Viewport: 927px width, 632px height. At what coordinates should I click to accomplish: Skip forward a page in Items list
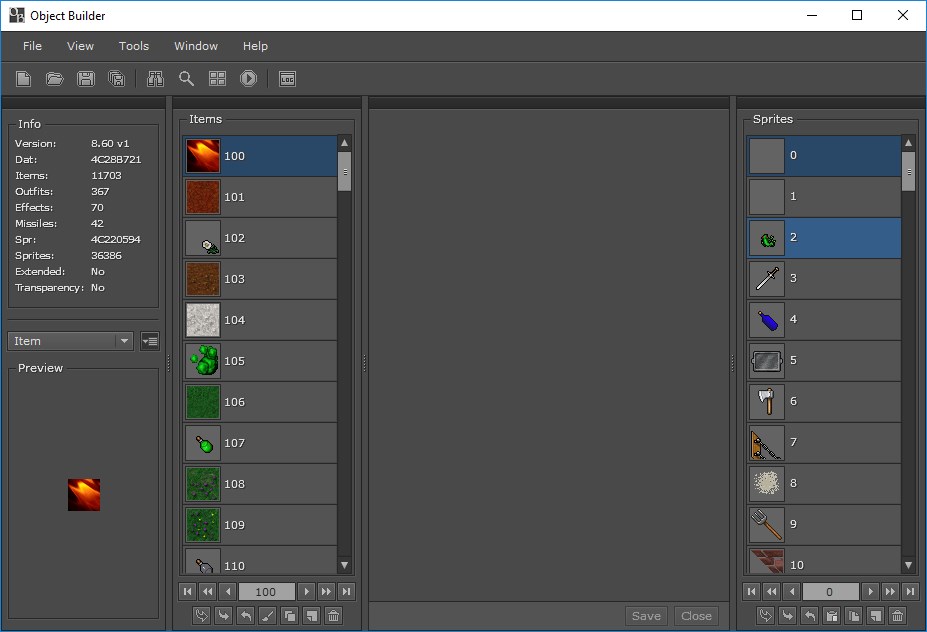point(326,592)
